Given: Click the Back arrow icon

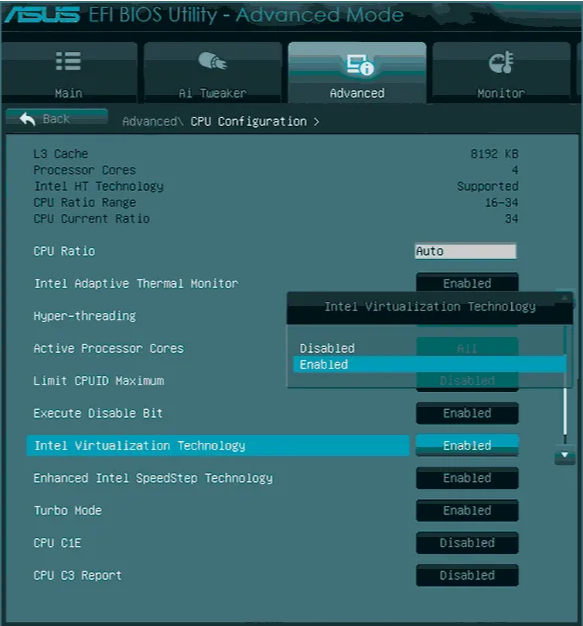Looking at the screenshot, I should 28,119.
